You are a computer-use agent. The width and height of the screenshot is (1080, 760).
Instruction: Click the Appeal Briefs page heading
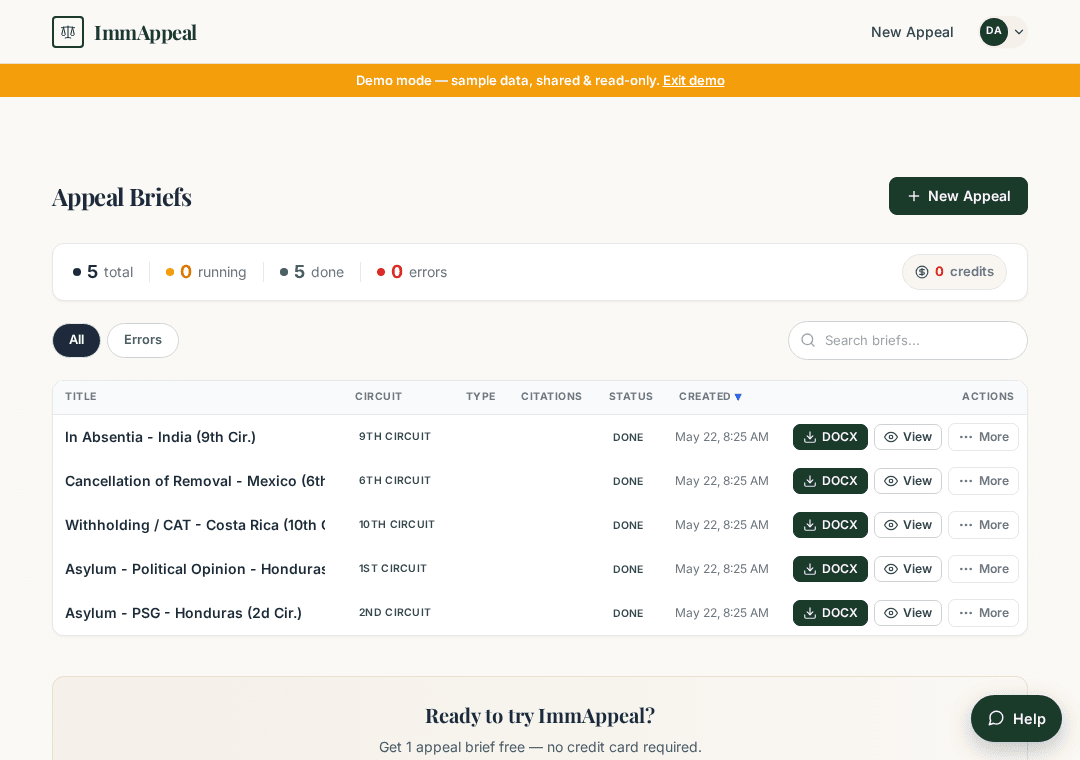(x=122, y=197)
